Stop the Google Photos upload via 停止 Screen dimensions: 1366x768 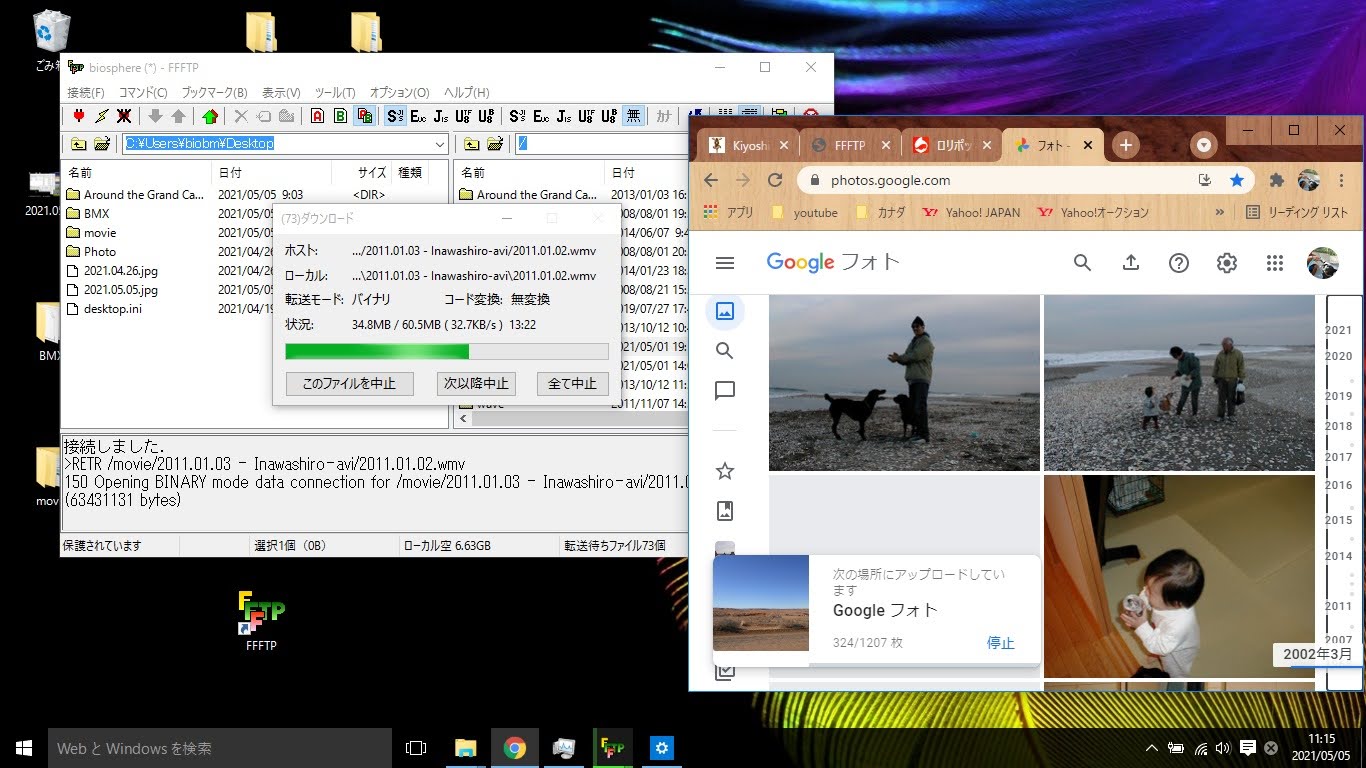click(1000, 643)
